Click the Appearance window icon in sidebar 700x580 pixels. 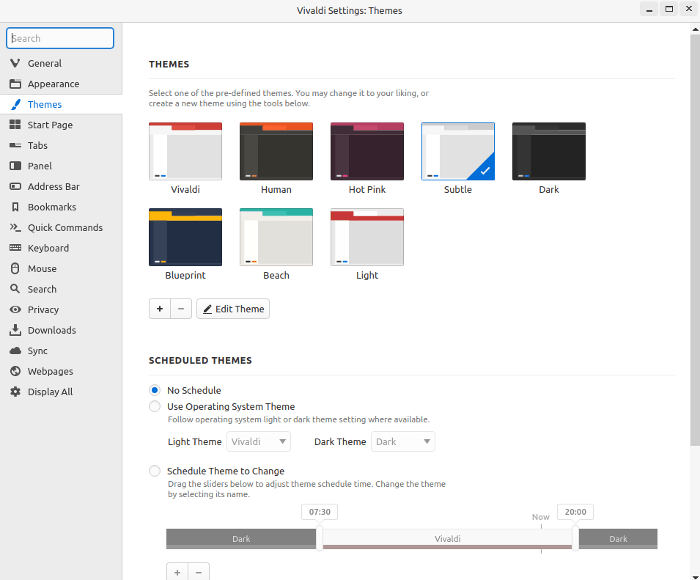pos(15,83)
